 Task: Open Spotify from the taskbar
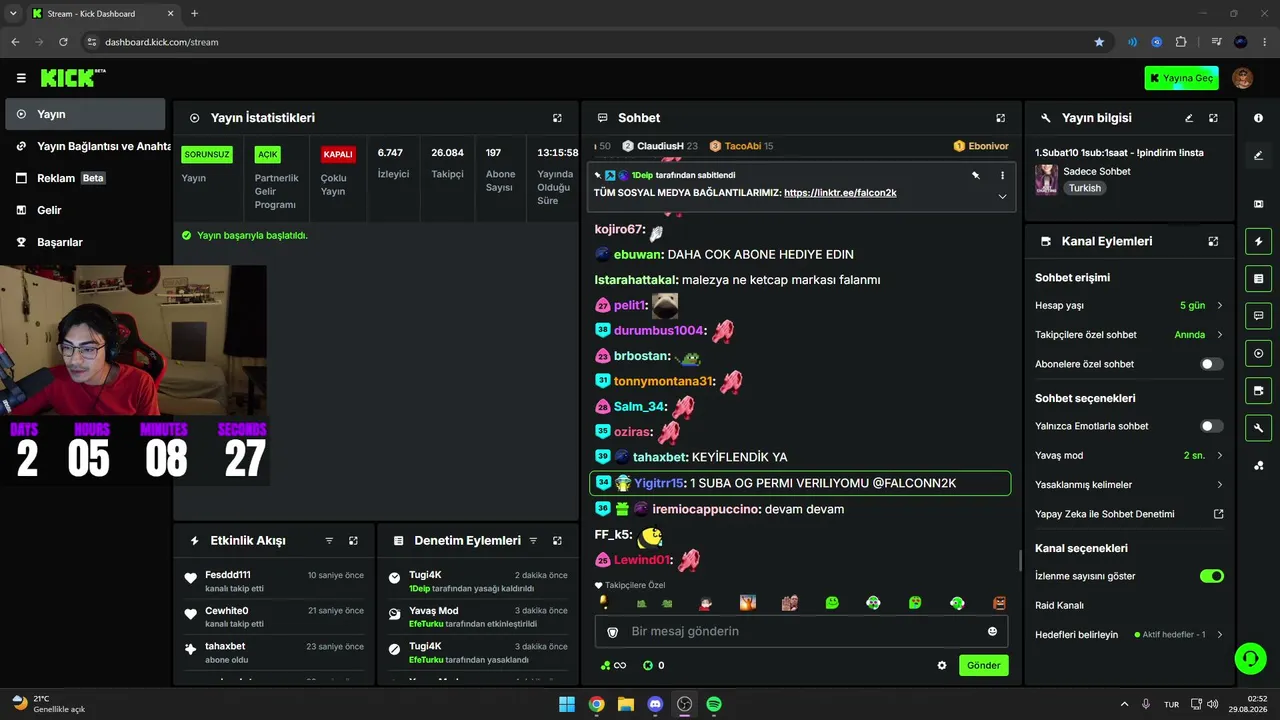coord(714,704)
